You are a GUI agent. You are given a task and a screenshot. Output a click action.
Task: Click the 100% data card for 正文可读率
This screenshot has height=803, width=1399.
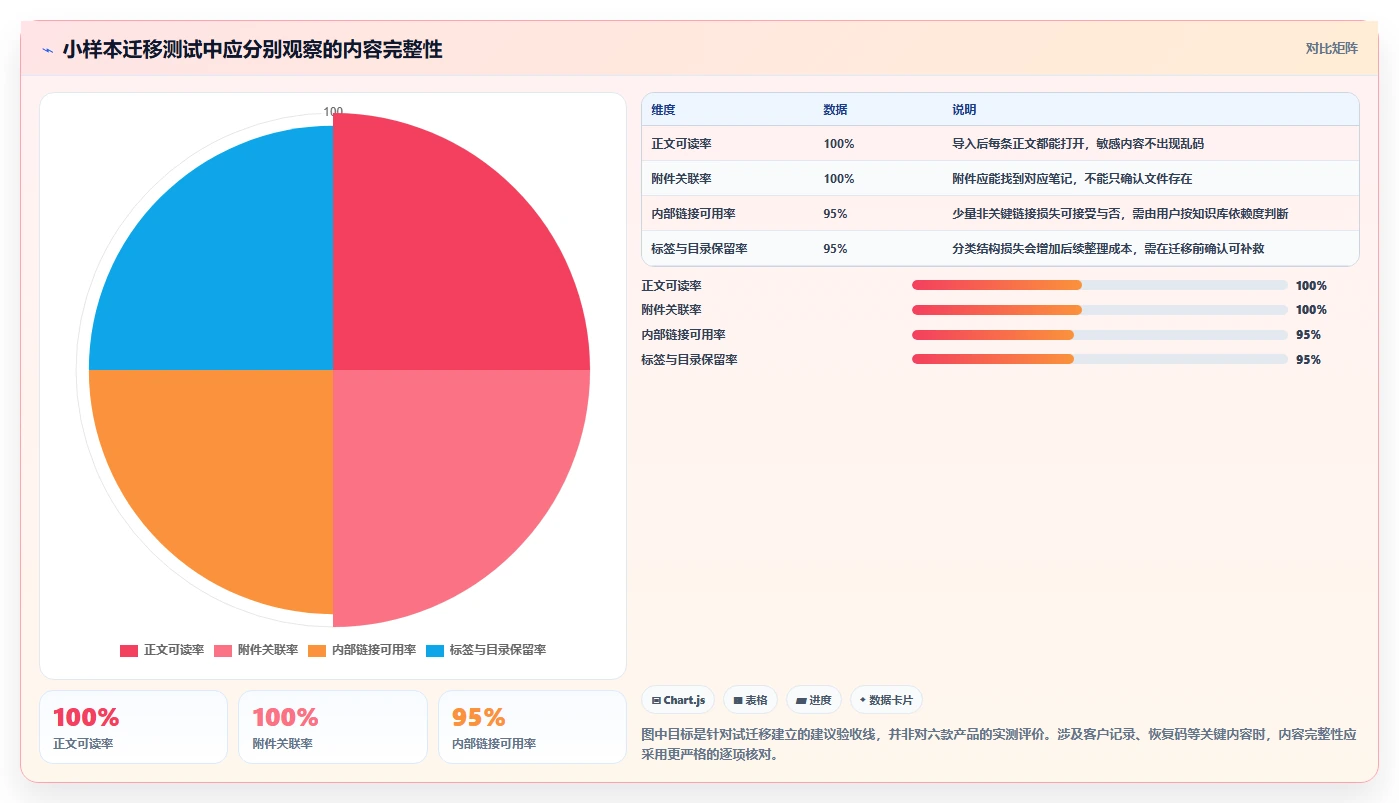133,727
